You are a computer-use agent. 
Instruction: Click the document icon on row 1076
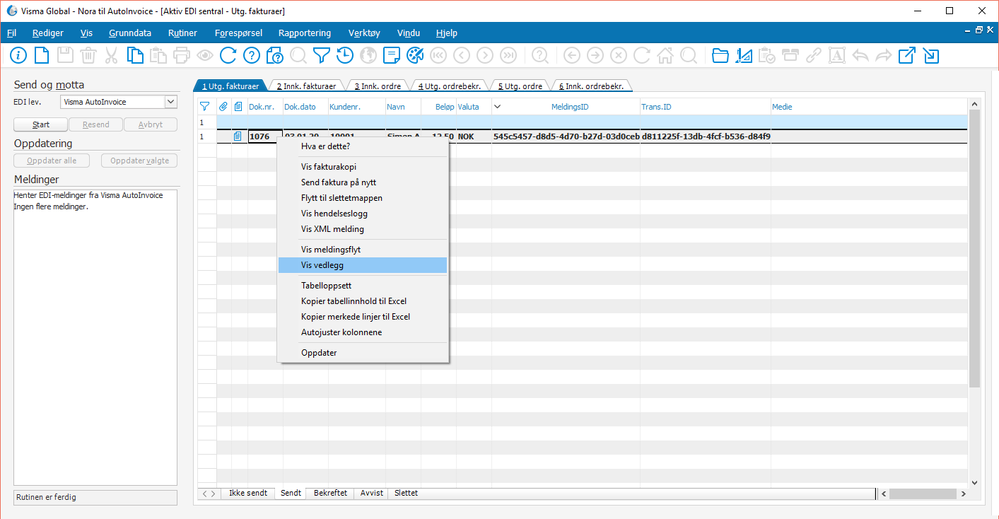(x=238, y=136)
